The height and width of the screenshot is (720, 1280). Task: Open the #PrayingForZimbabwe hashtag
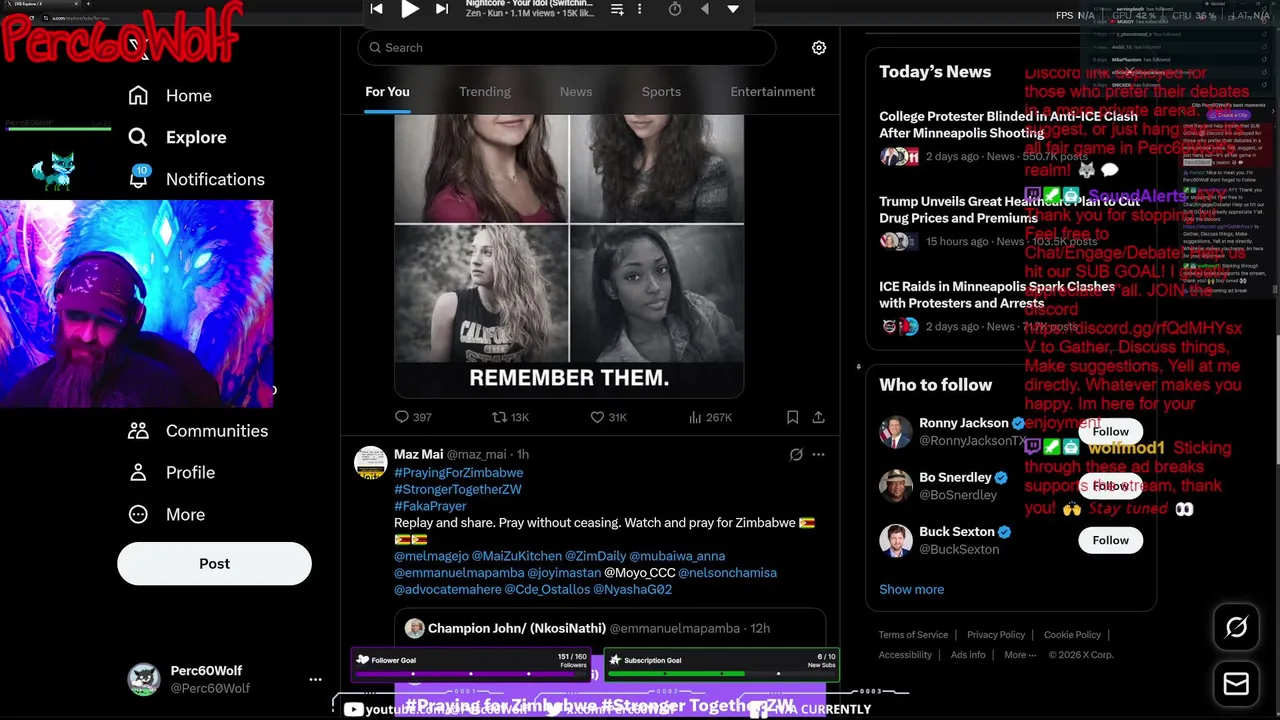click(x=458, y=473)
